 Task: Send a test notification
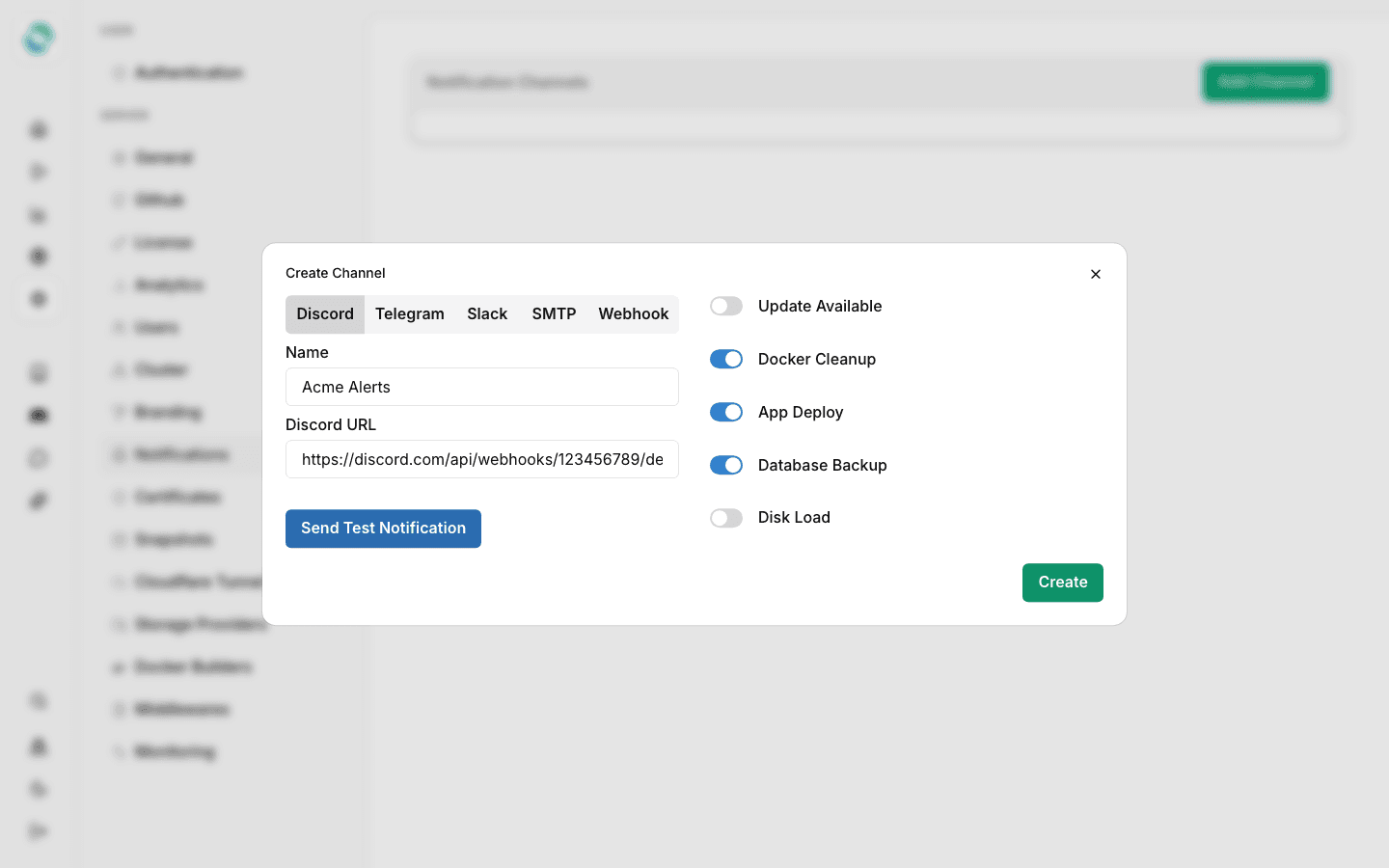pos(383,529)
